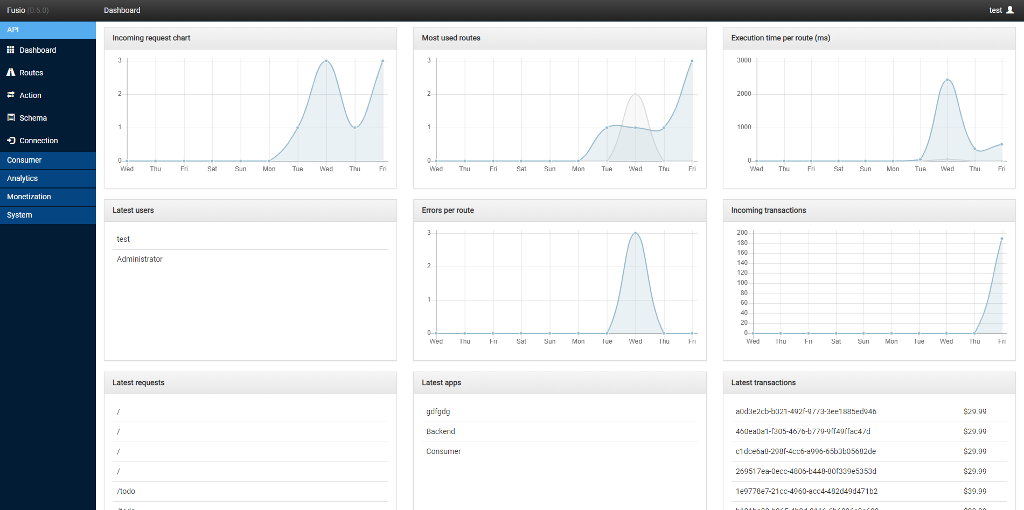Viewport: 1024px width, 510px height.
Task: Click the peak point in Errors per route chart
Action: (x=635, y=233)
